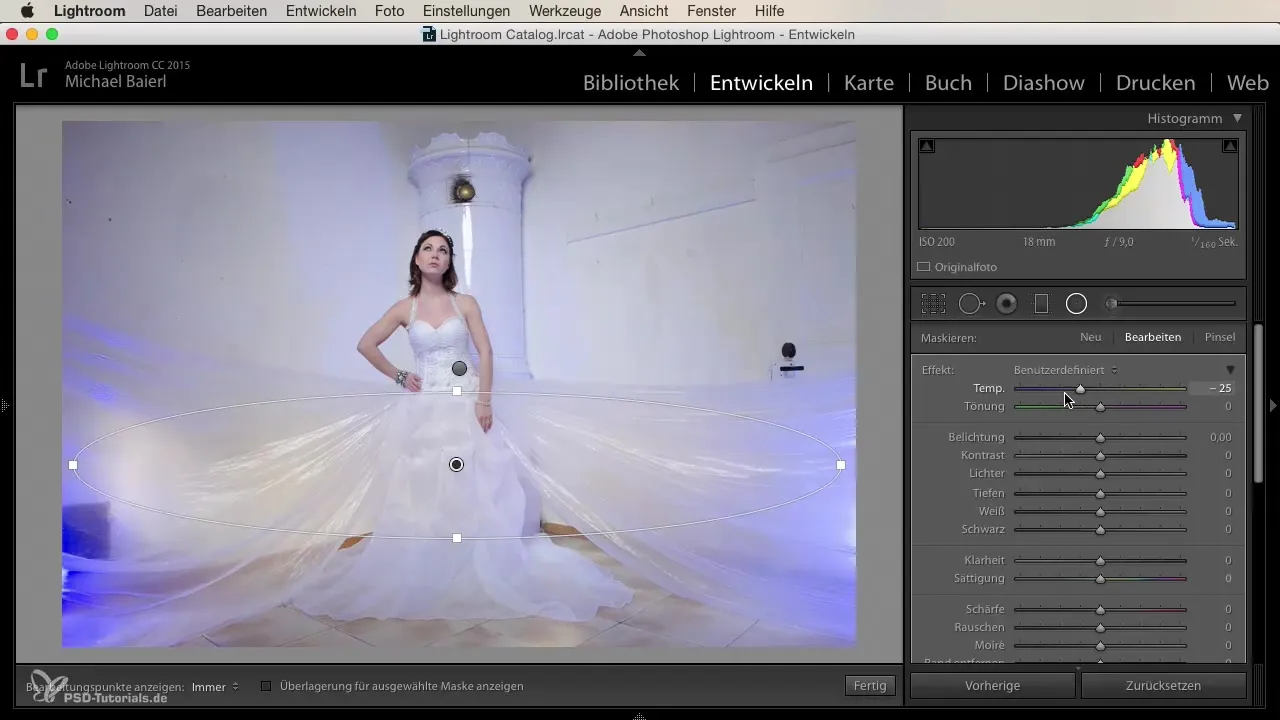The height and width of the screenshot is (720, 1280).
Task: Open the Bearbeitungspunkte anzeigen Immer dropdown
Action: click(x=215, y=687)
